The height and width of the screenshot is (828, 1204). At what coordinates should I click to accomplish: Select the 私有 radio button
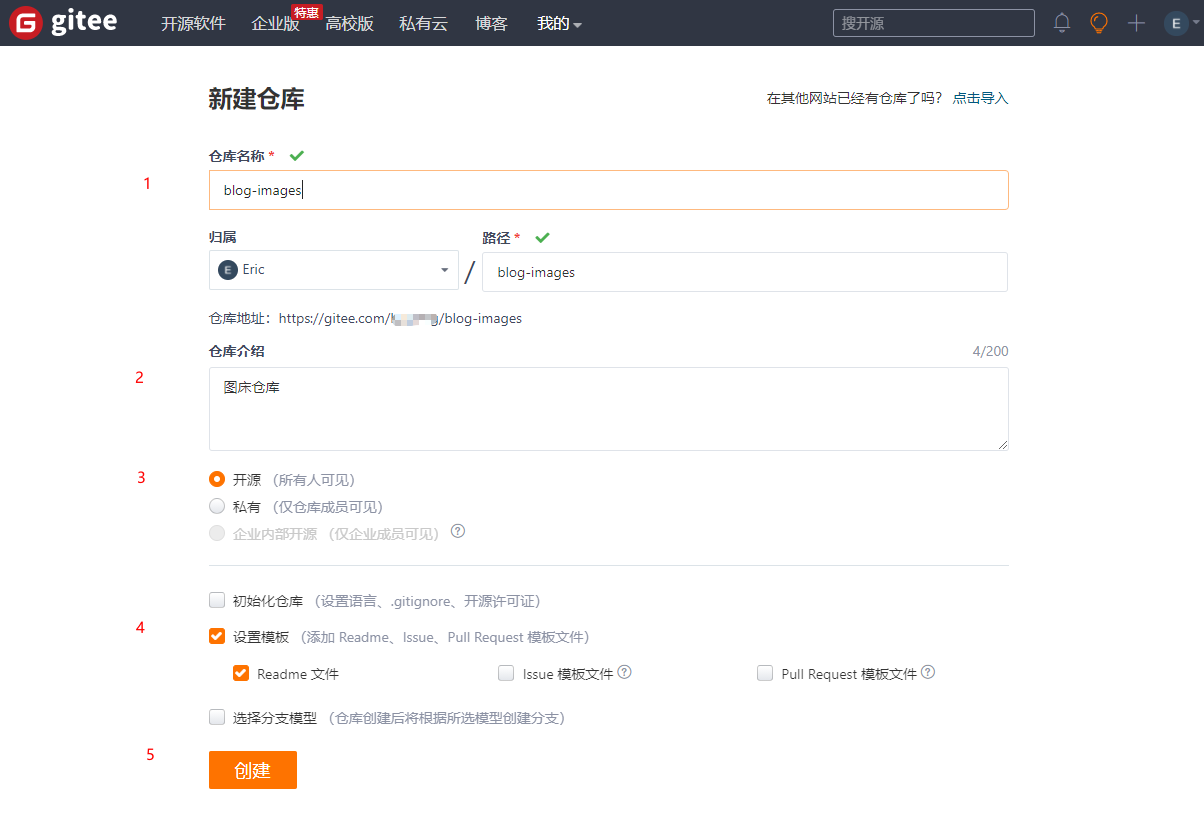coord(217,506)
